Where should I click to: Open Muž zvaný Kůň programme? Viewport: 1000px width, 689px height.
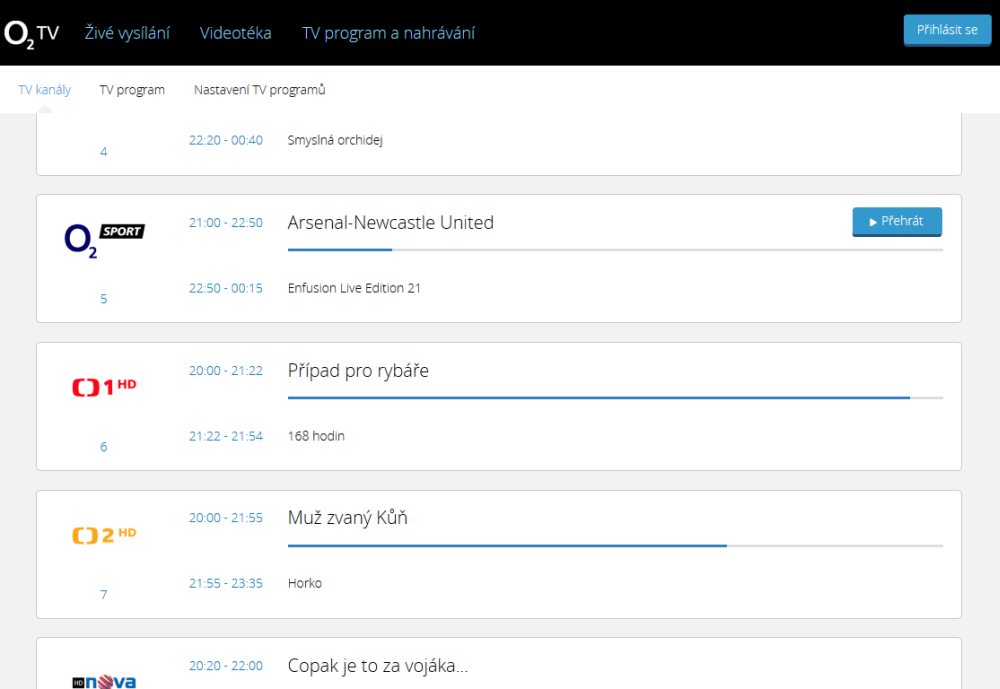pyautogui.click(x=347, y=518)
